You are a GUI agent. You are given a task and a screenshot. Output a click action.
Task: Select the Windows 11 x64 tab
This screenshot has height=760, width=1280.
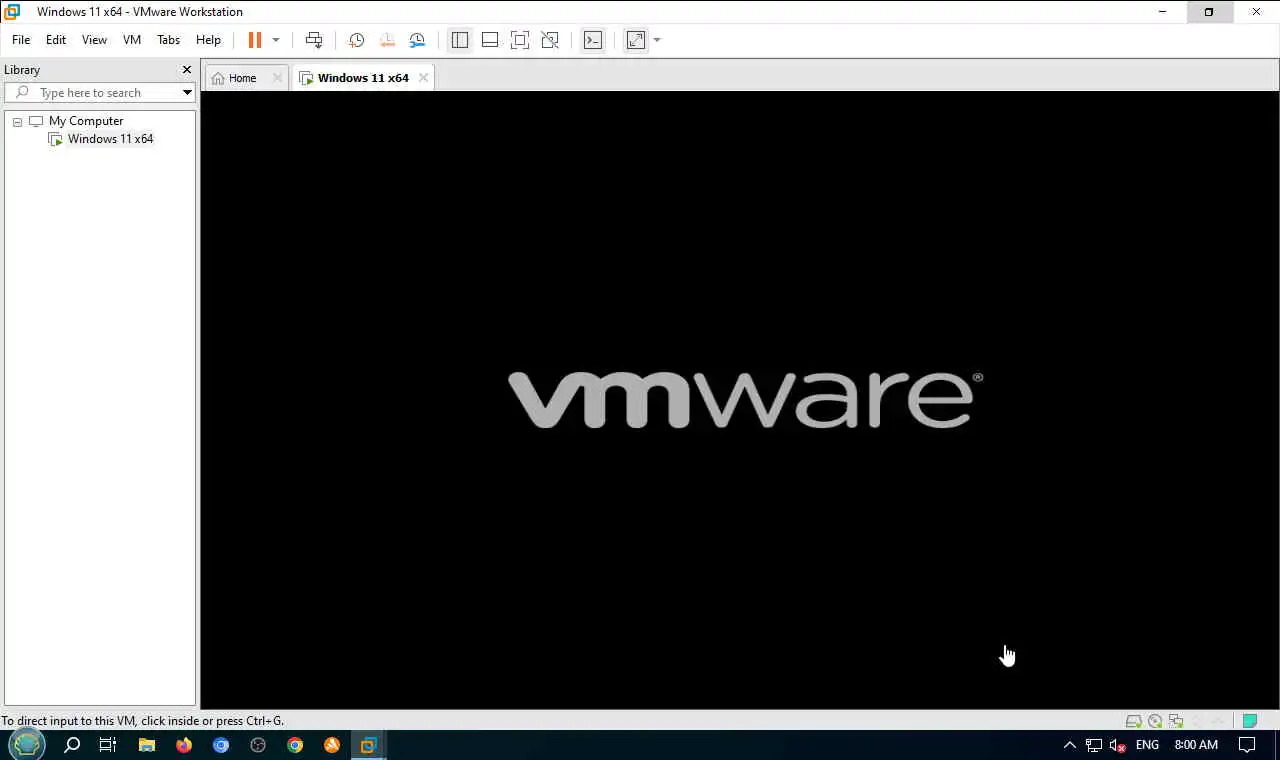(363, 78)
